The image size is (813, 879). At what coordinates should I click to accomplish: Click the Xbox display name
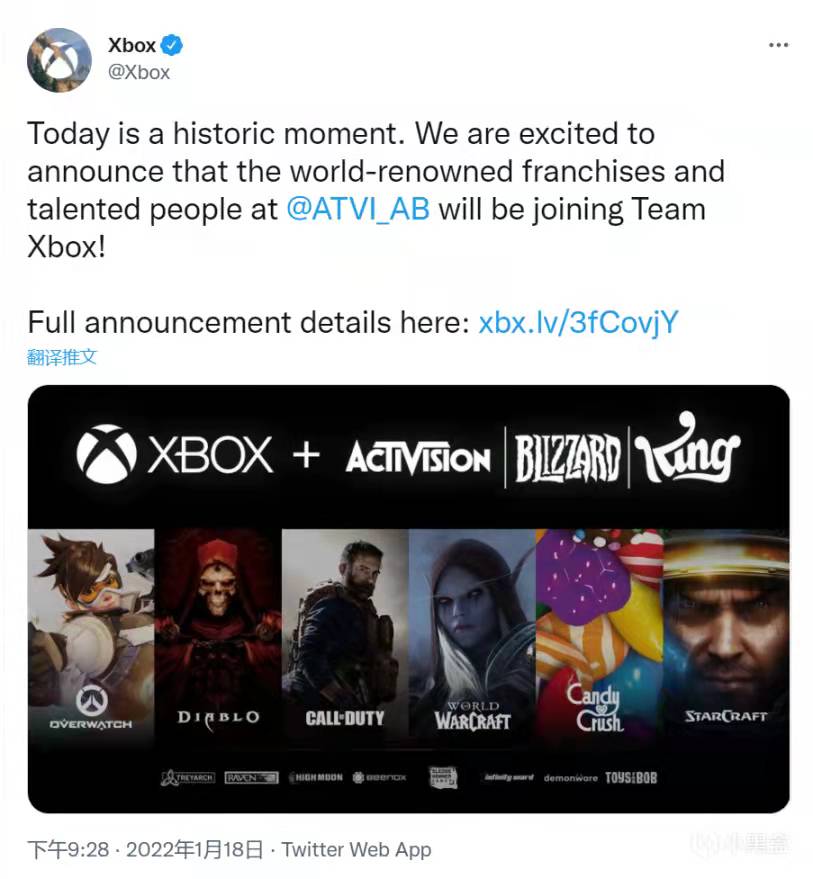click(x=133, y=45)
